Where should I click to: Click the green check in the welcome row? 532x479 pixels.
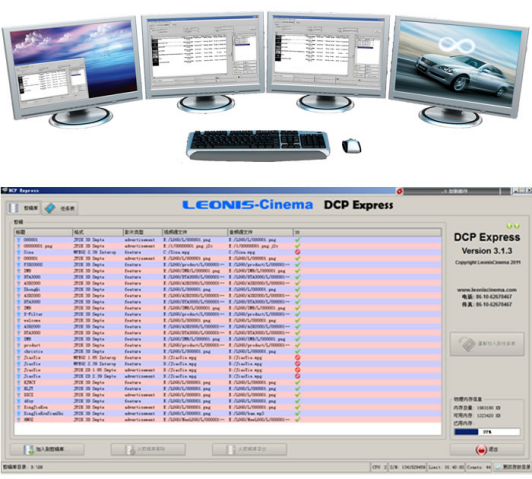click(298, 320)
